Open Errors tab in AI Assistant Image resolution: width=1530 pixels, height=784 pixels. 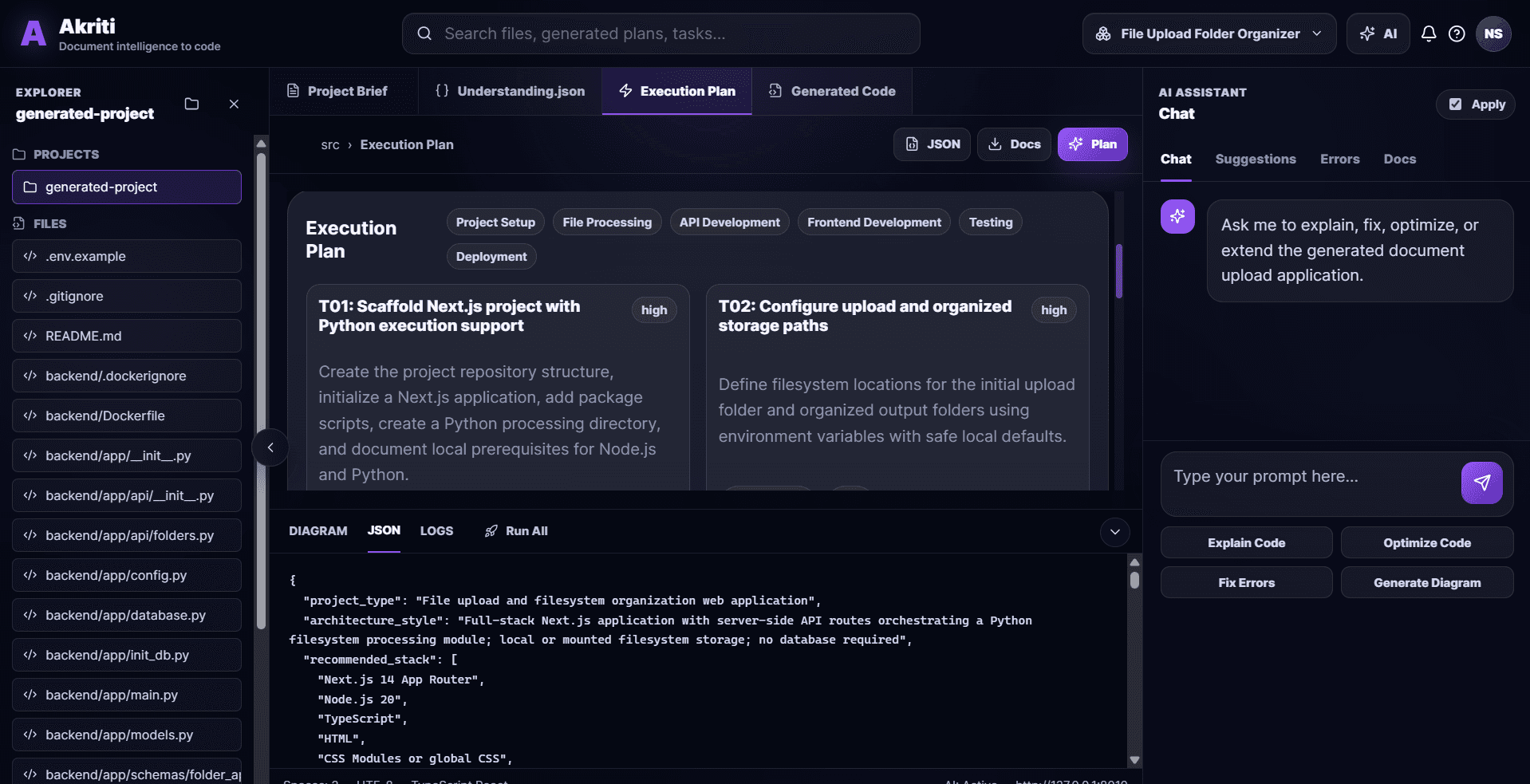1339,160
